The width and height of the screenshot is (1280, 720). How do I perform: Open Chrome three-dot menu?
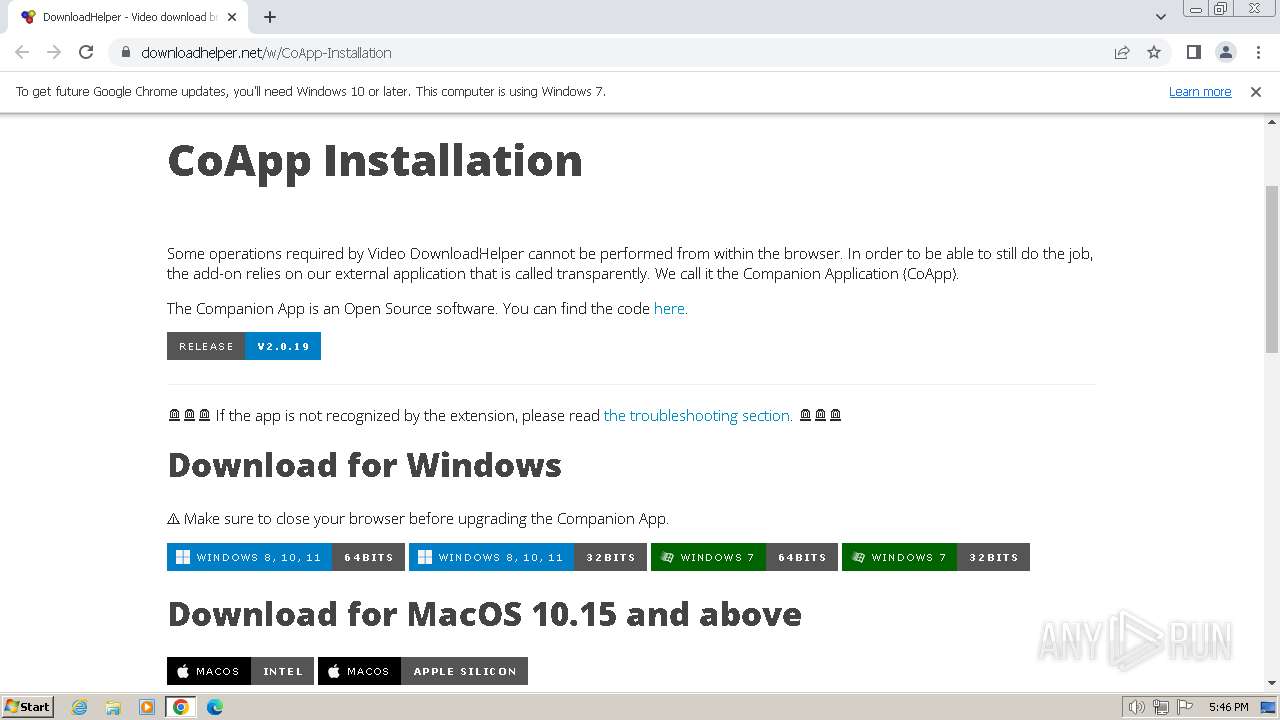1258,52
